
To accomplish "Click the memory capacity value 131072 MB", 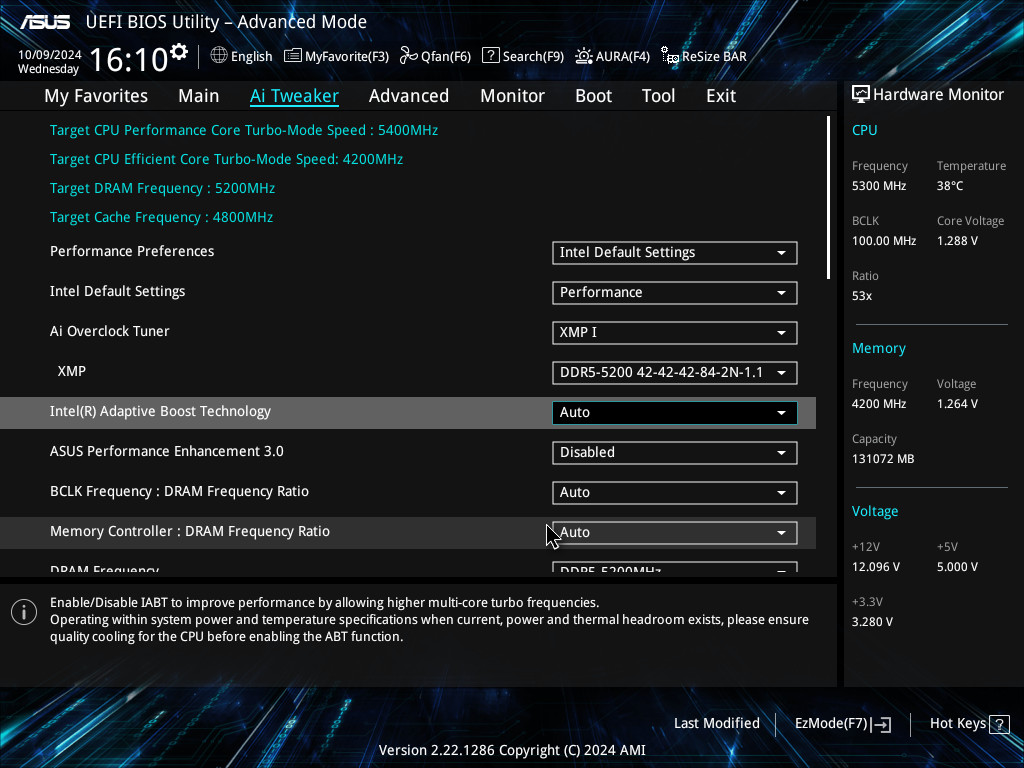I will coord(882,459).
